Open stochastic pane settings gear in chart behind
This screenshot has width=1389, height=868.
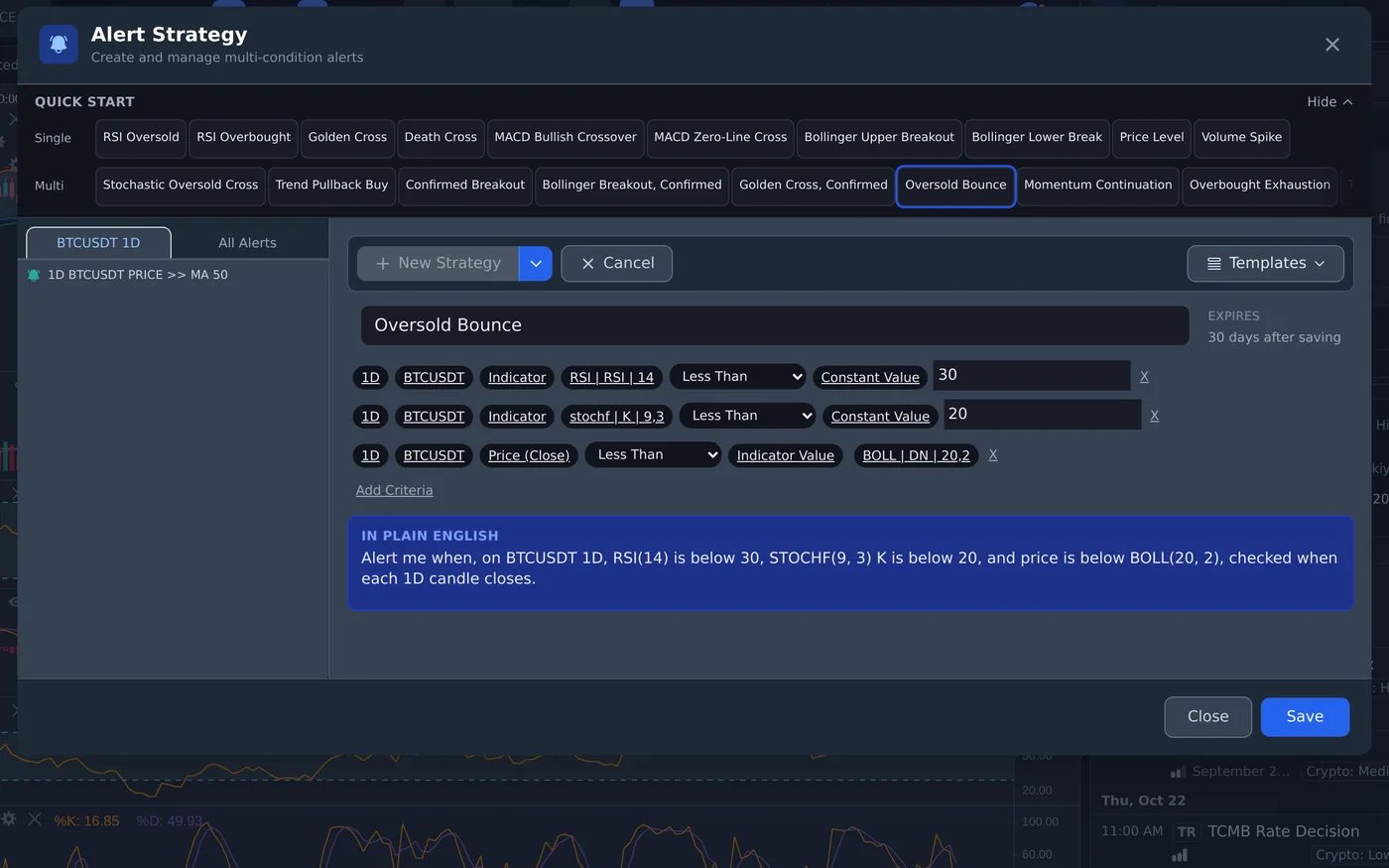tap(9, 819)
